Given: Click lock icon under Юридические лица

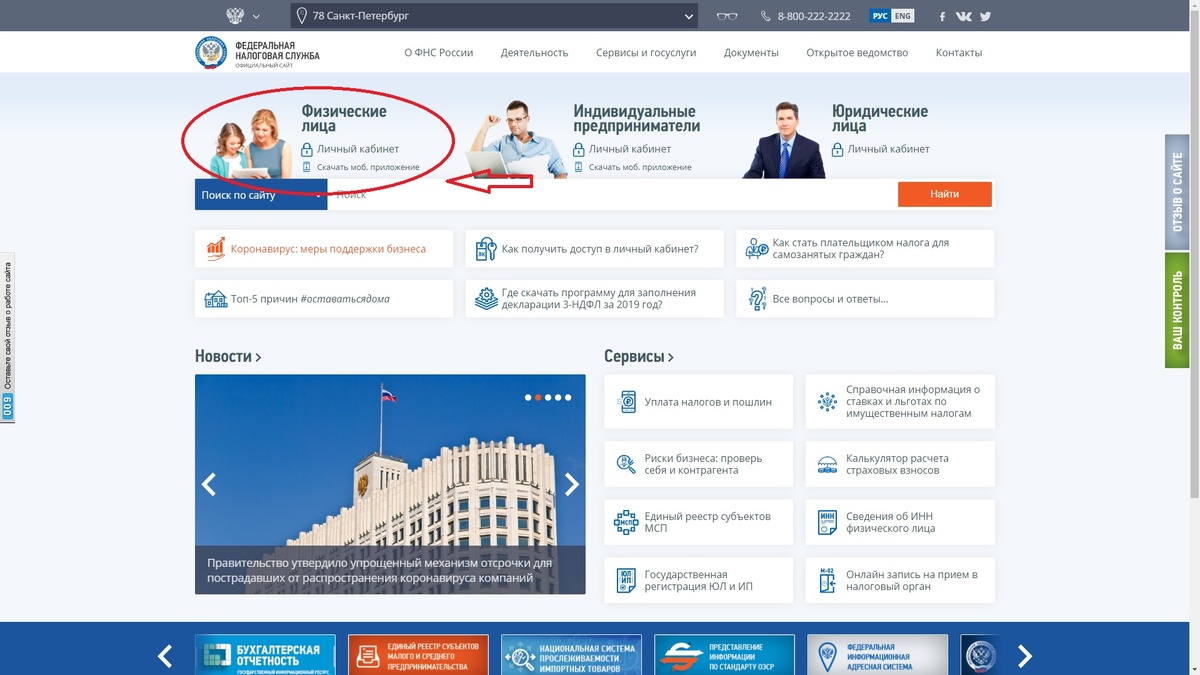Looking at the screenshot, I should pyautogui.click(x=837, y=149).
